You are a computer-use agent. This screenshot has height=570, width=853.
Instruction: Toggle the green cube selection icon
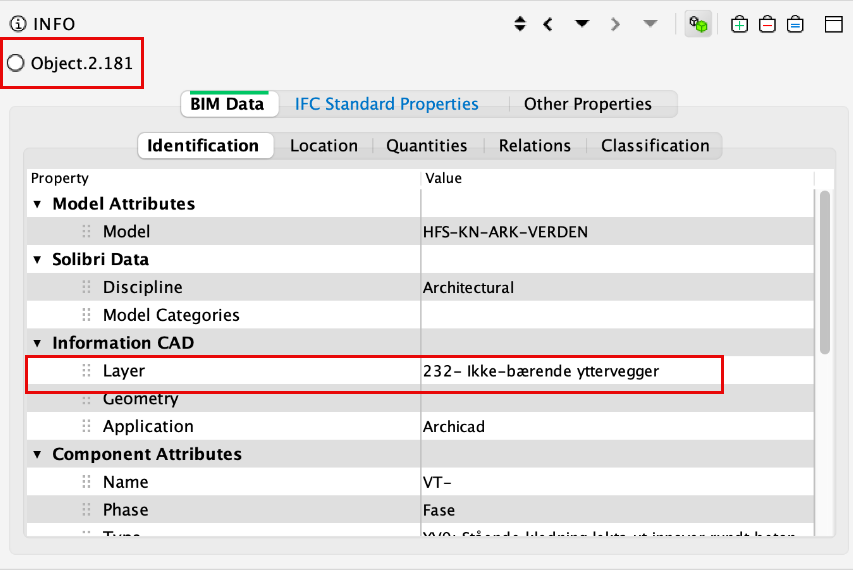698,24
